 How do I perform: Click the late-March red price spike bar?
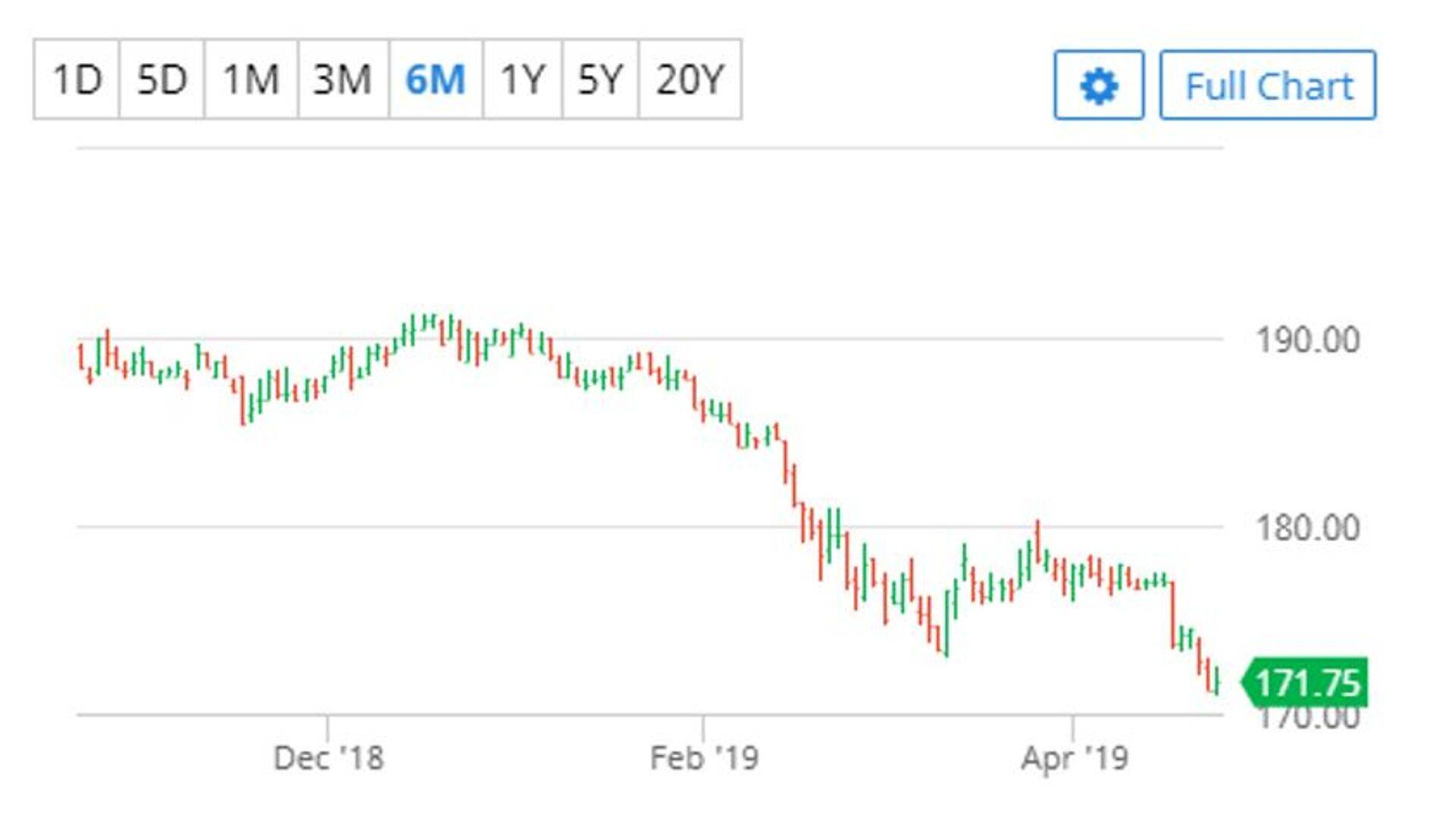(x=1037, y=540)
